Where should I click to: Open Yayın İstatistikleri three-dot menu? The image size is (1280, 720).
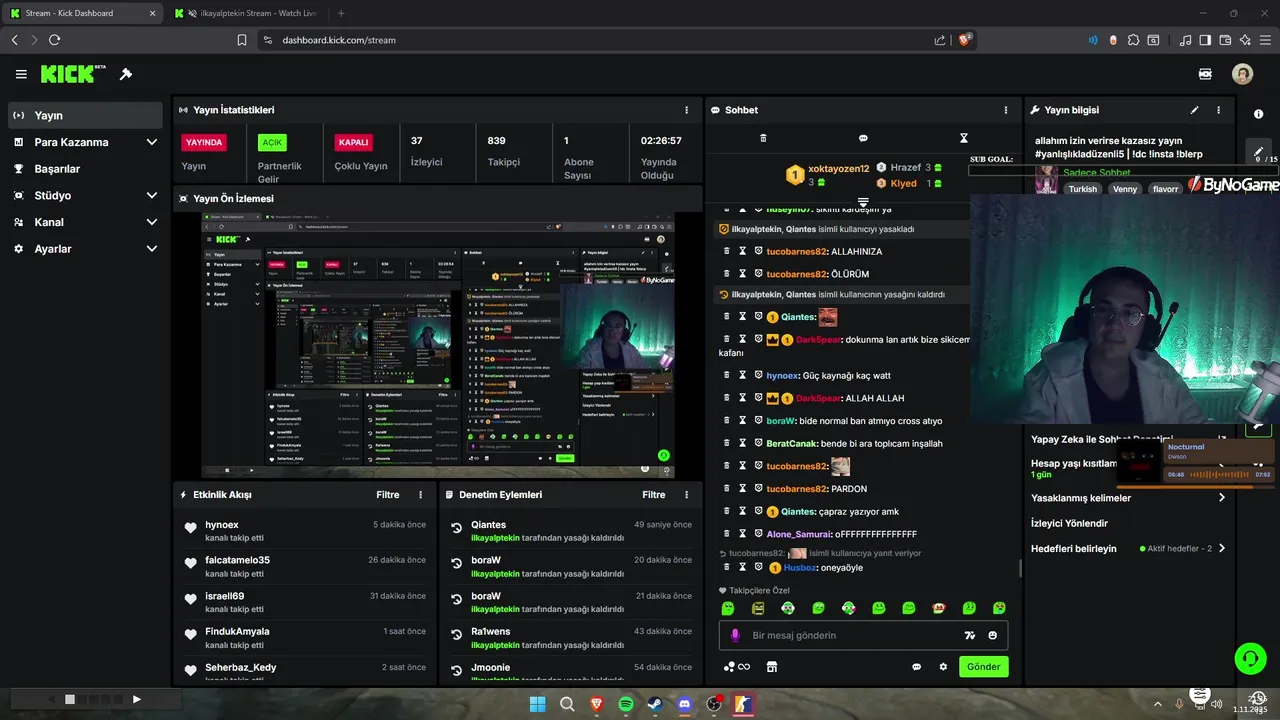(x=686, y=110)
